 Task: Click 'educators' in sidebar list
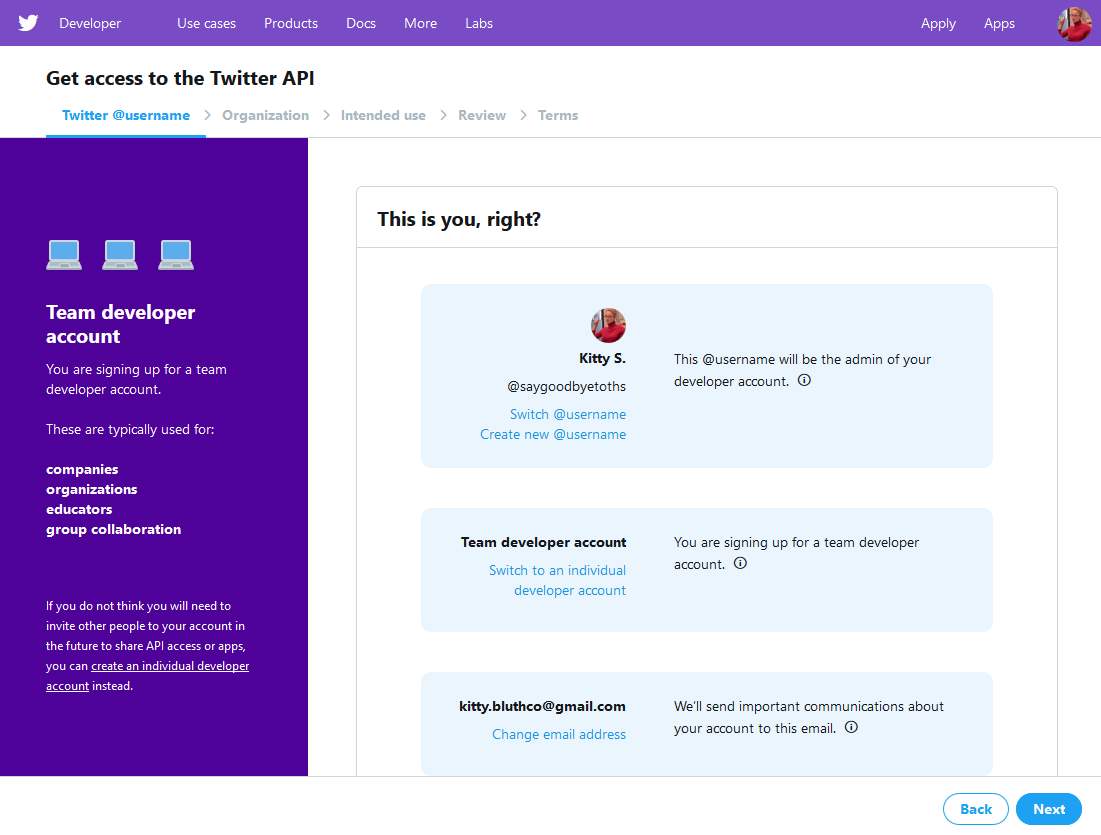79,509
